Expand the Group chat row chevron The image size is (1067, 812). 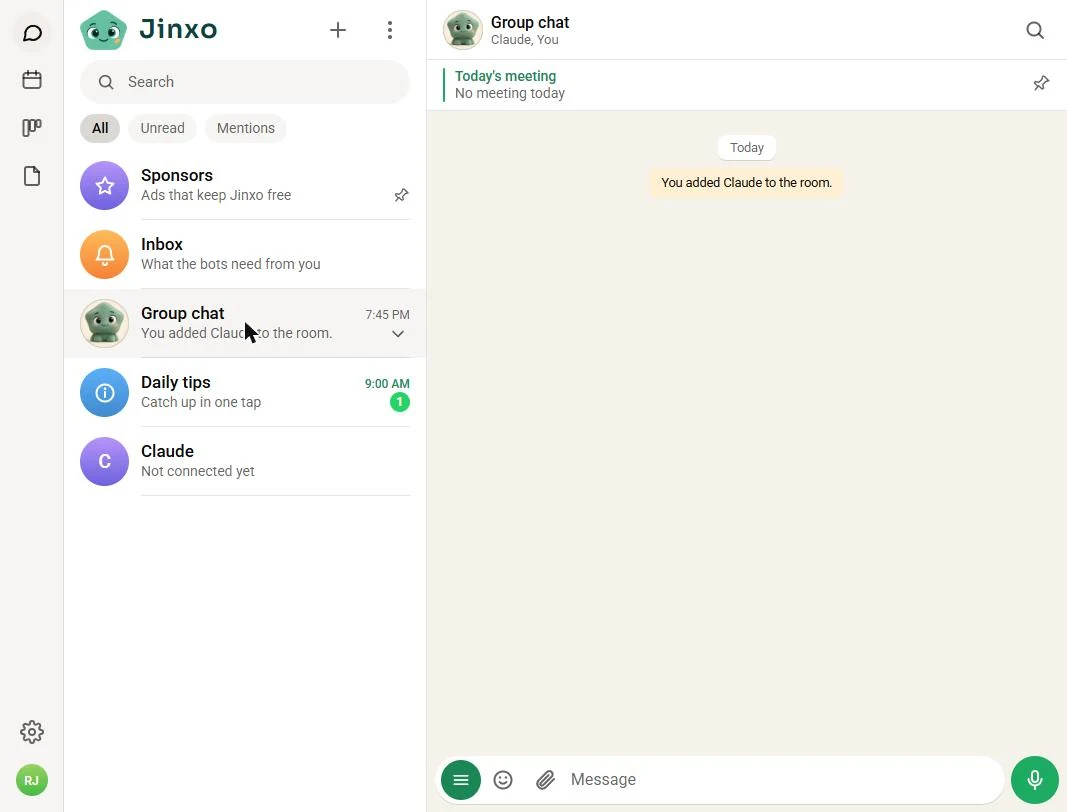(398, 334)
